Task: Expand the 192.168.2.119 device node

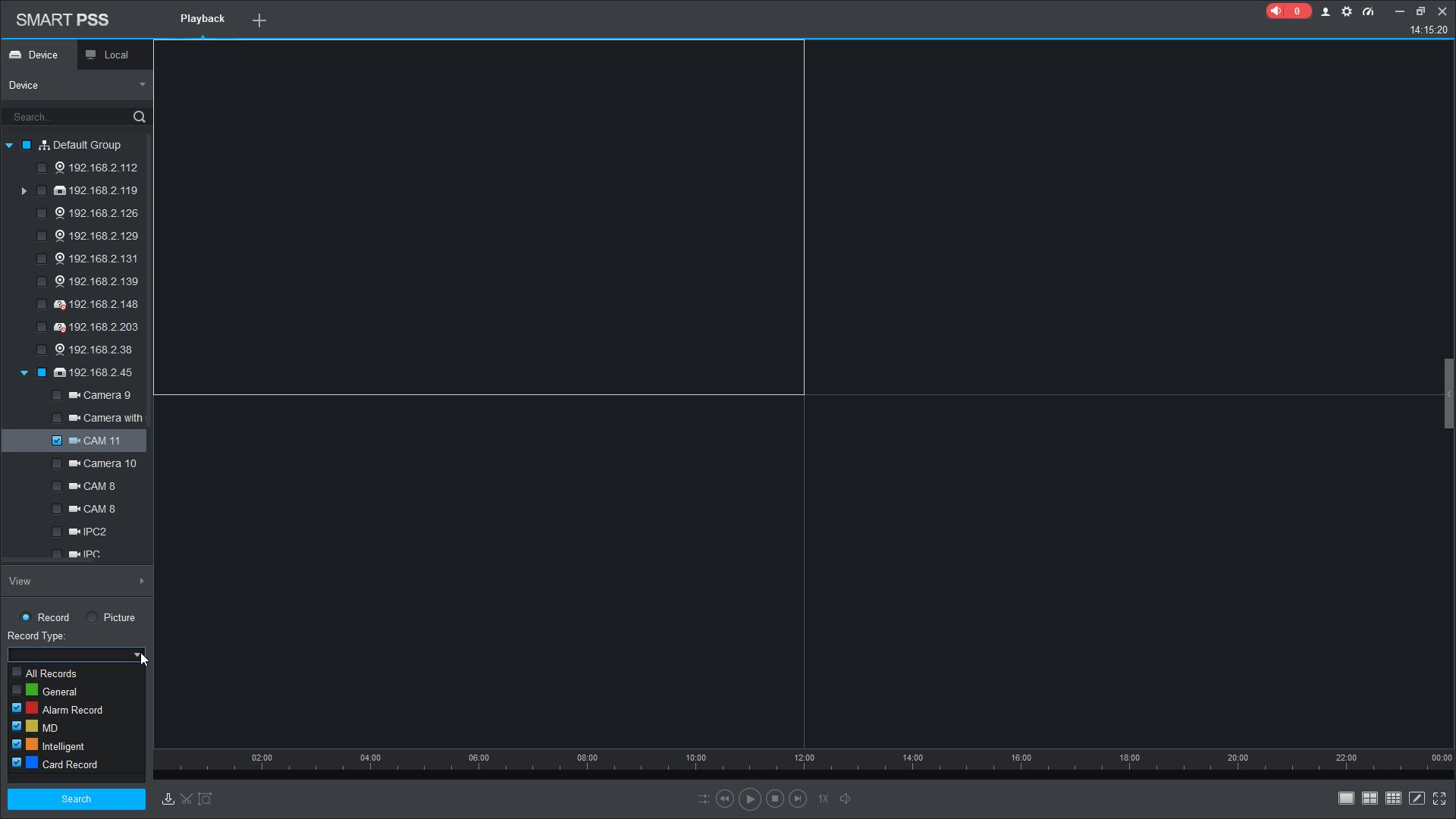Action: point(24,190)
